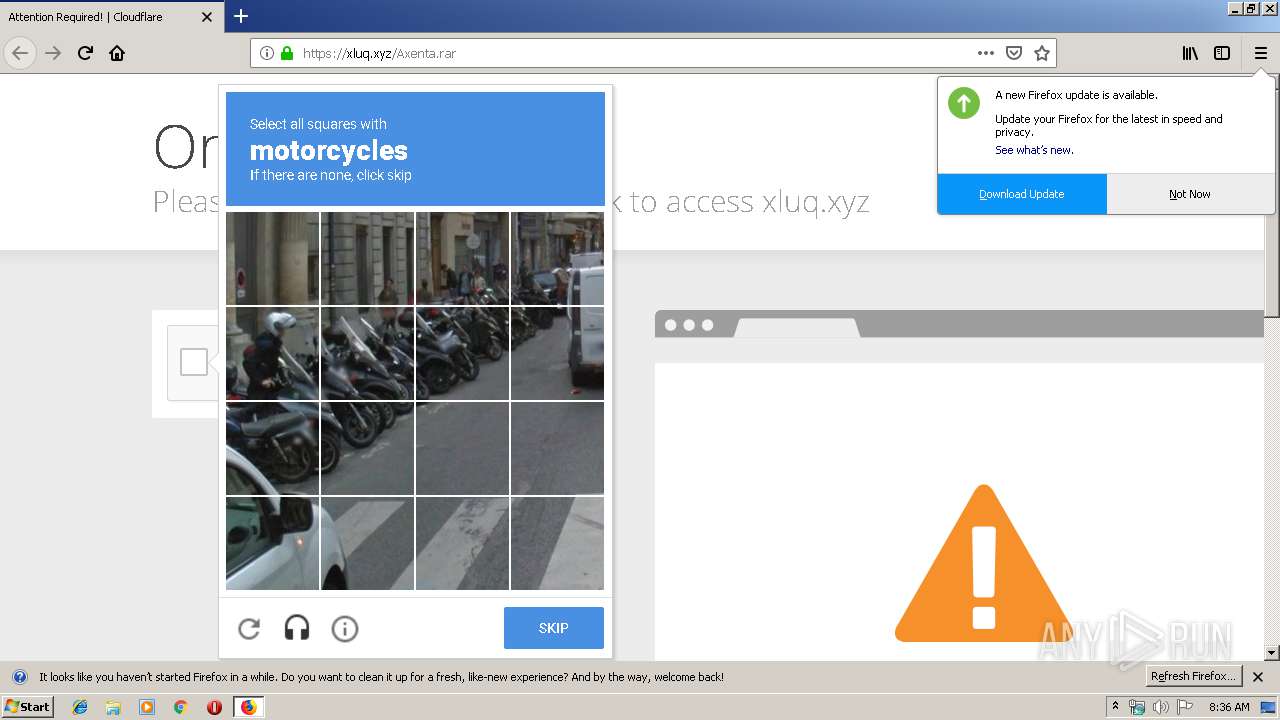Open the Library menu
The width and height of the screenshot is (1280, 720).
point(1190,53)
